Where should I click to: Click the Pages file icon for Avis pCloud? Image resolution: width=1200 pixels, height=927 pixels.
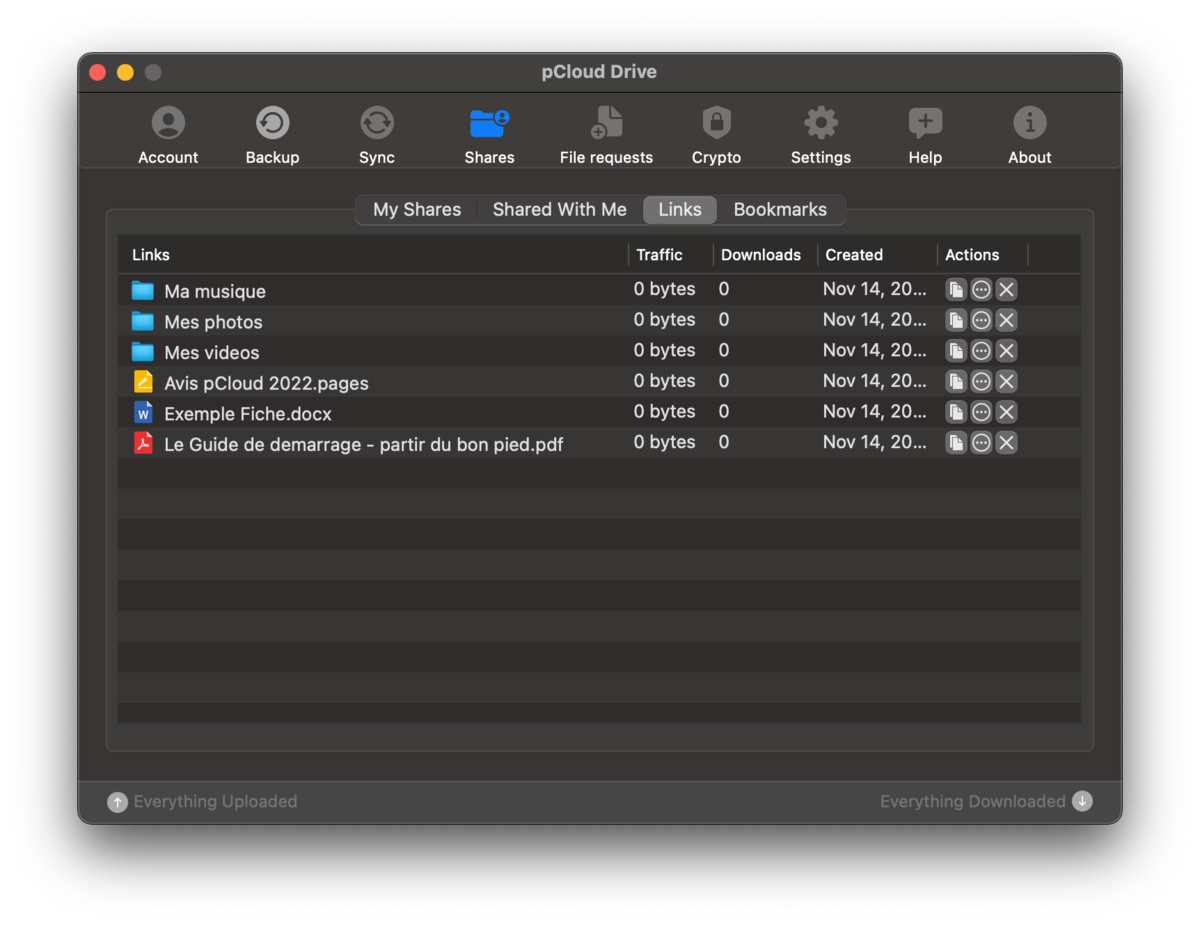click(x=143, y=382)
